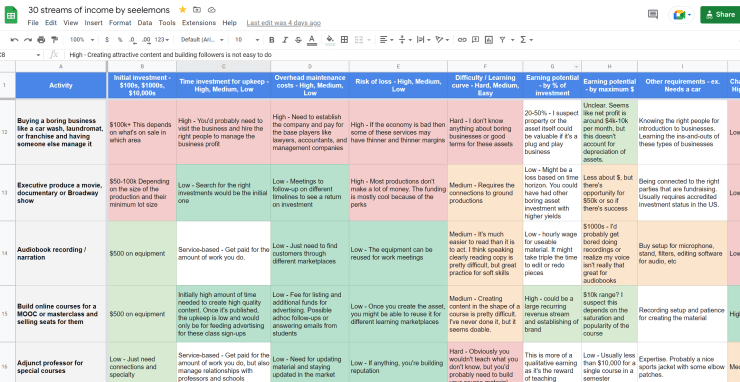740x382 pixels.
Task: Format as currency with the $ icon
Action: pyautogui.click(x=107, y=40)
